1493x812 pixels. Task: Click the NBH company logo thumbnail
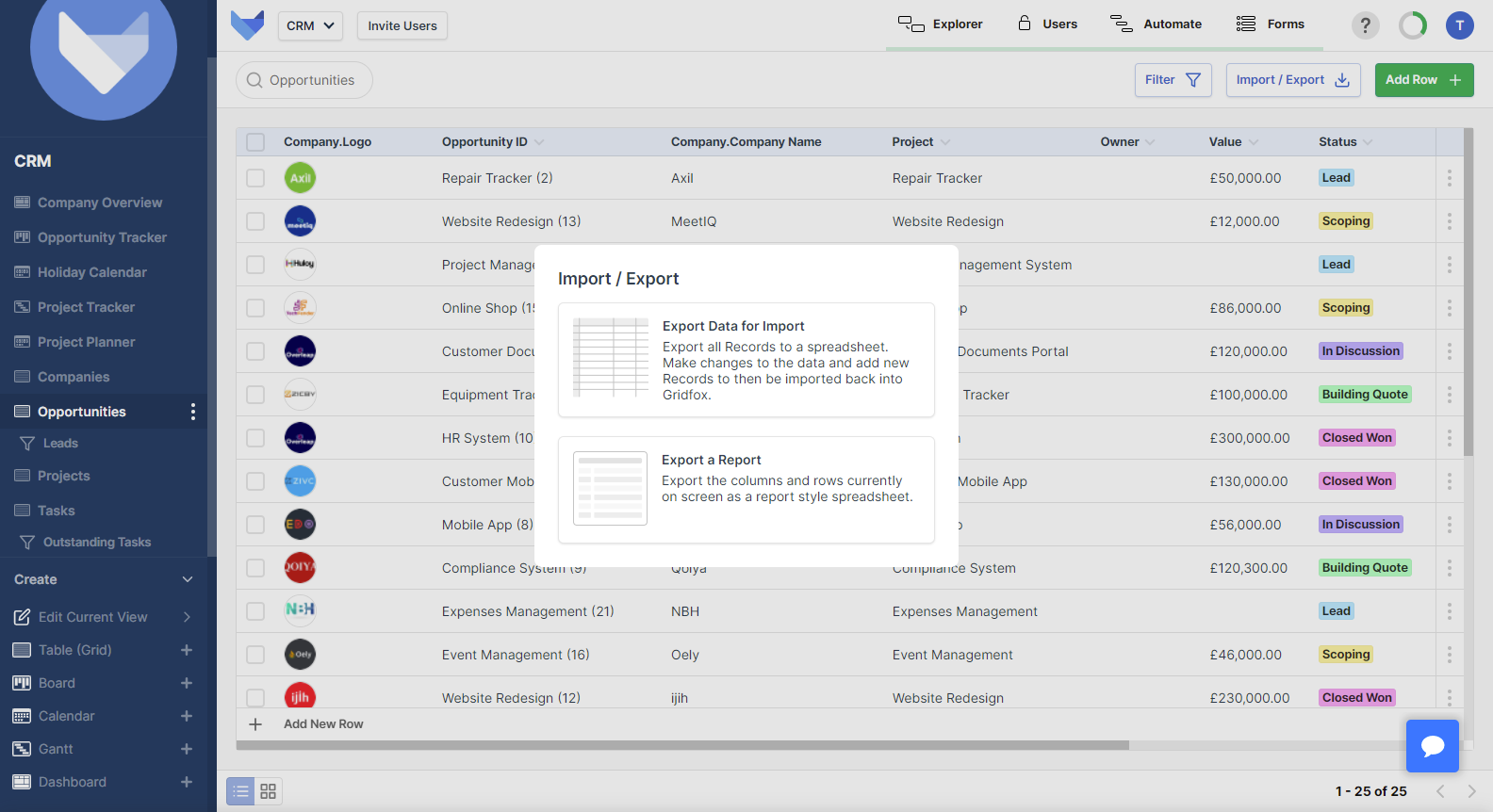[300, 611]
